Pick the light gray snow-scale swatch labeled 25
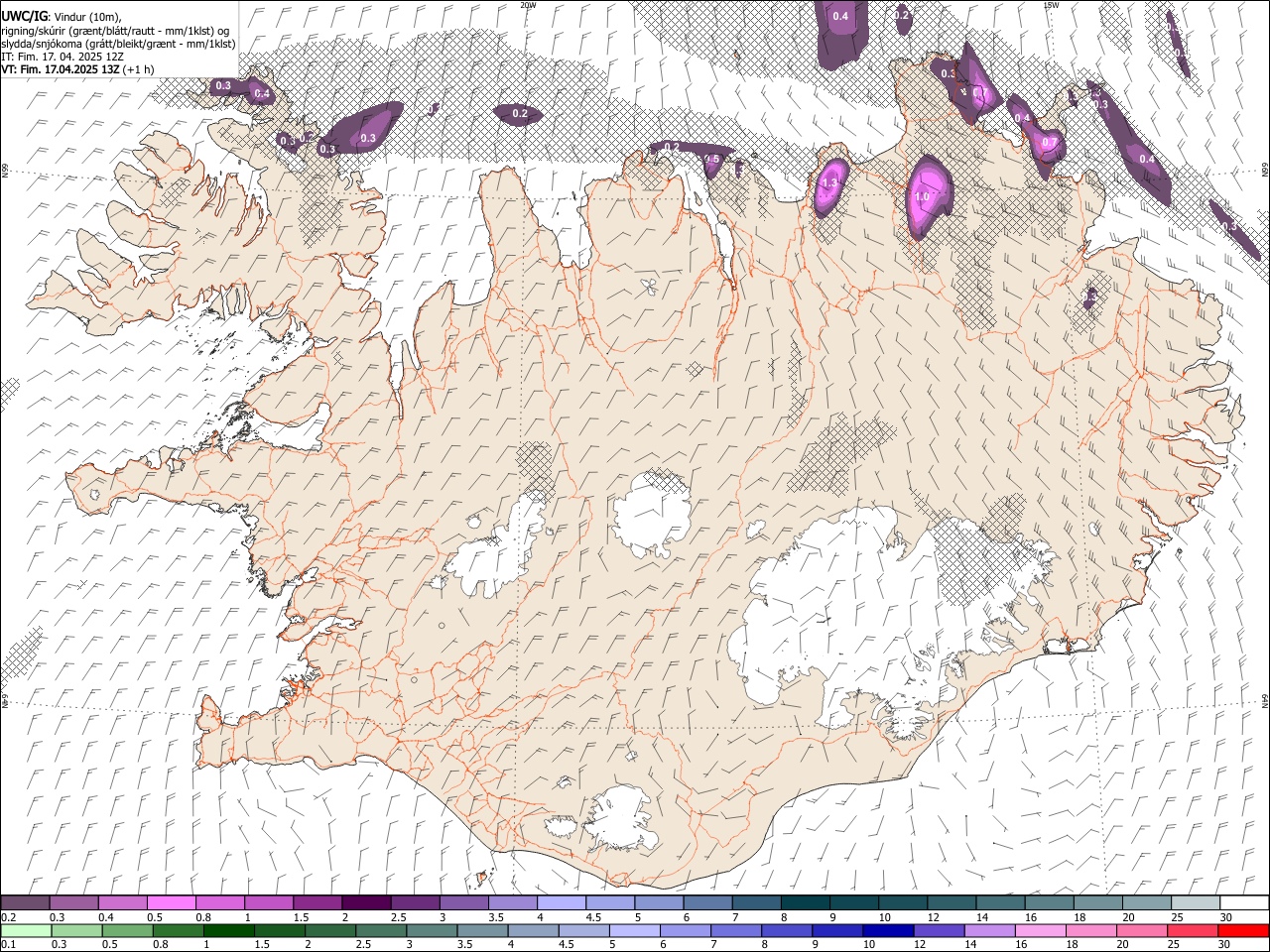Viewport: 1270px width, 952px height. pos(1196,902)
